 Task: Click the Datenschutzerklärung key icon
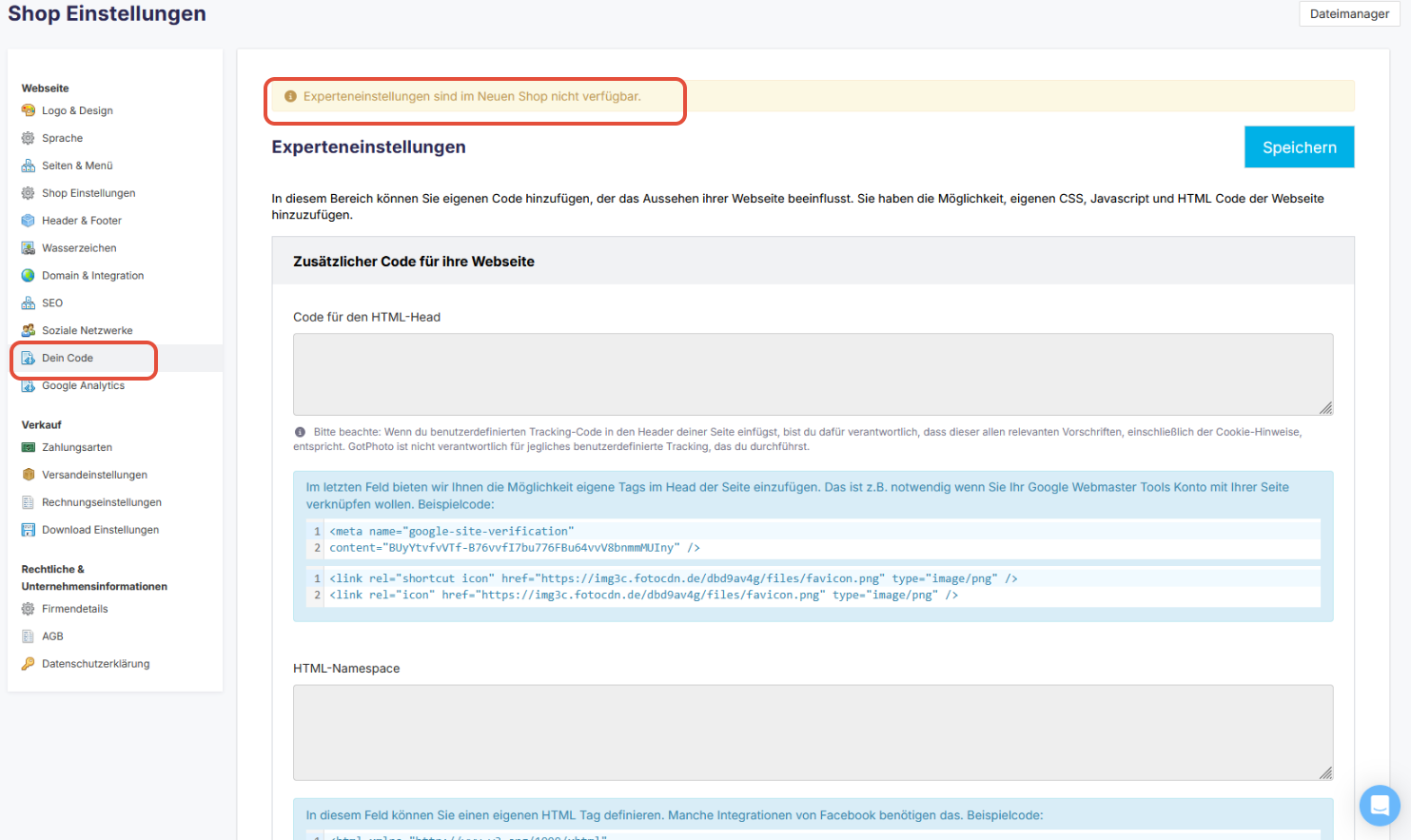(x=29, y=664)
